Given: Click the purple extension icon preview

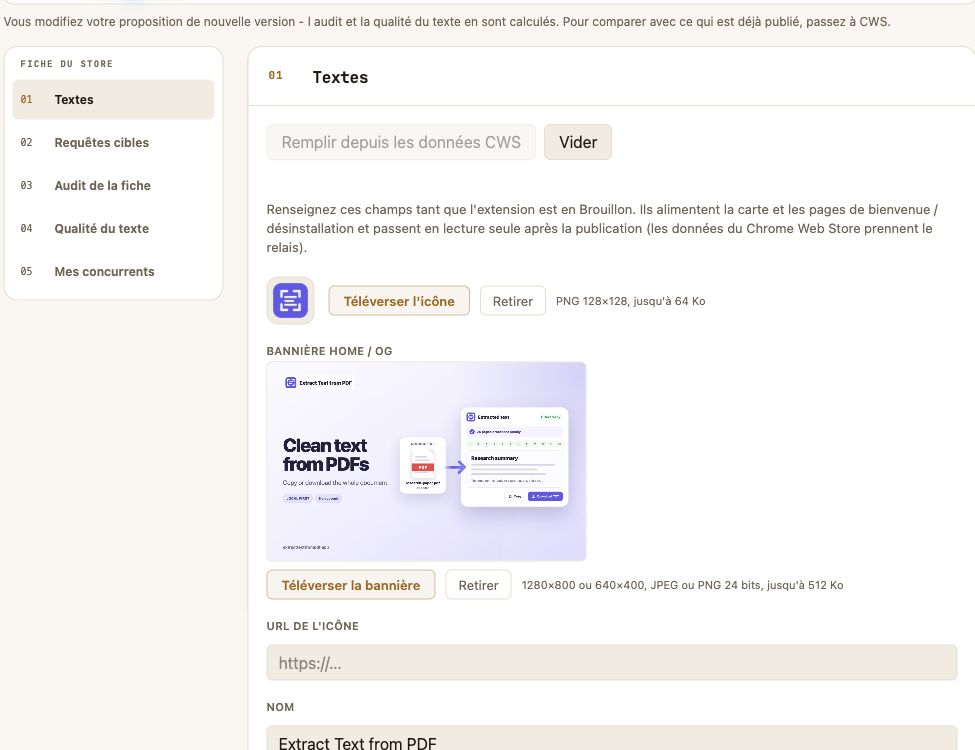Looking at the screenshot, I should [290, 301].
